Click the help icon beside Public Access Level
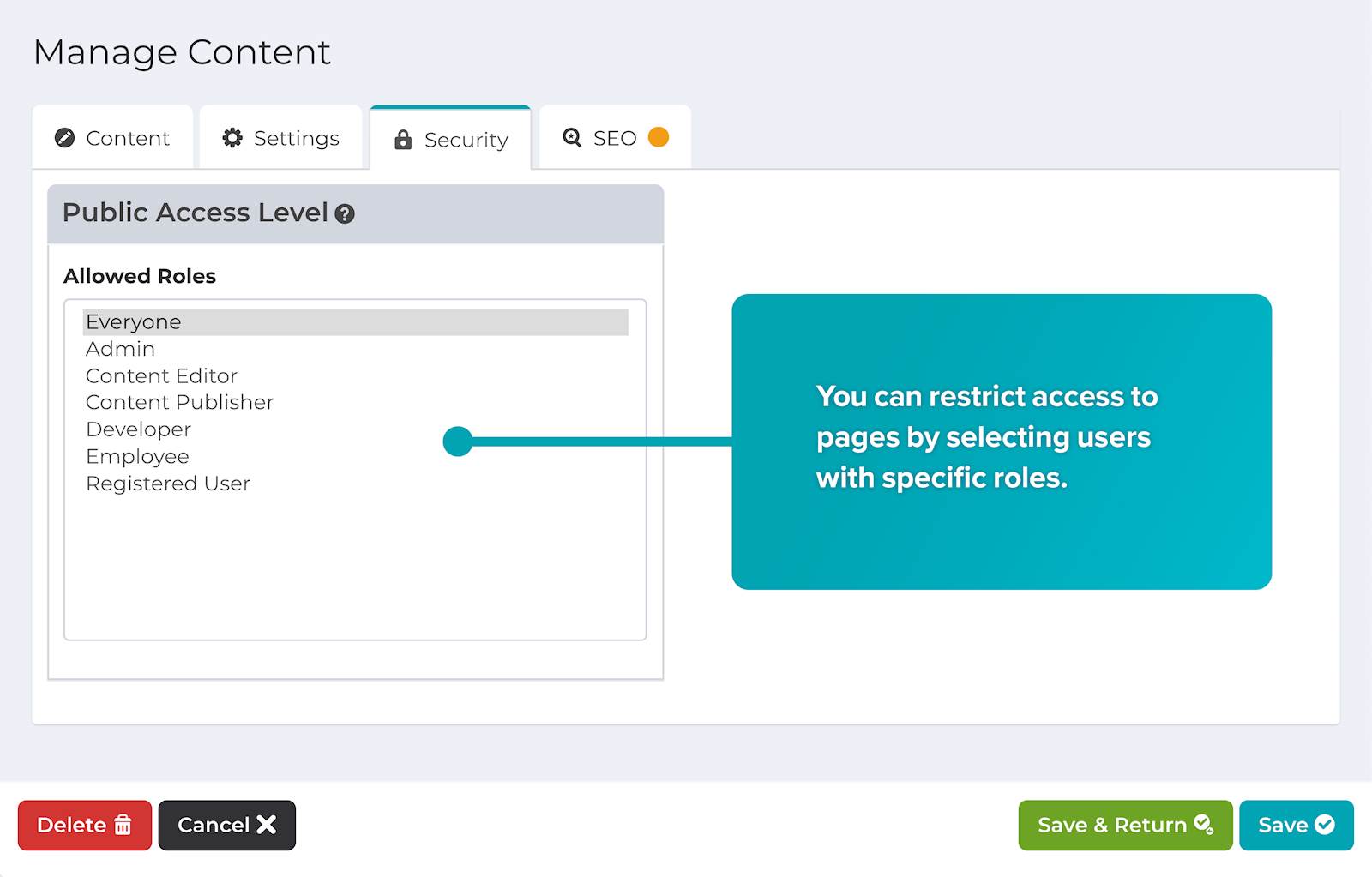Screen dimensions: 1372x877 pyautogui.click(x=345, y=214)
